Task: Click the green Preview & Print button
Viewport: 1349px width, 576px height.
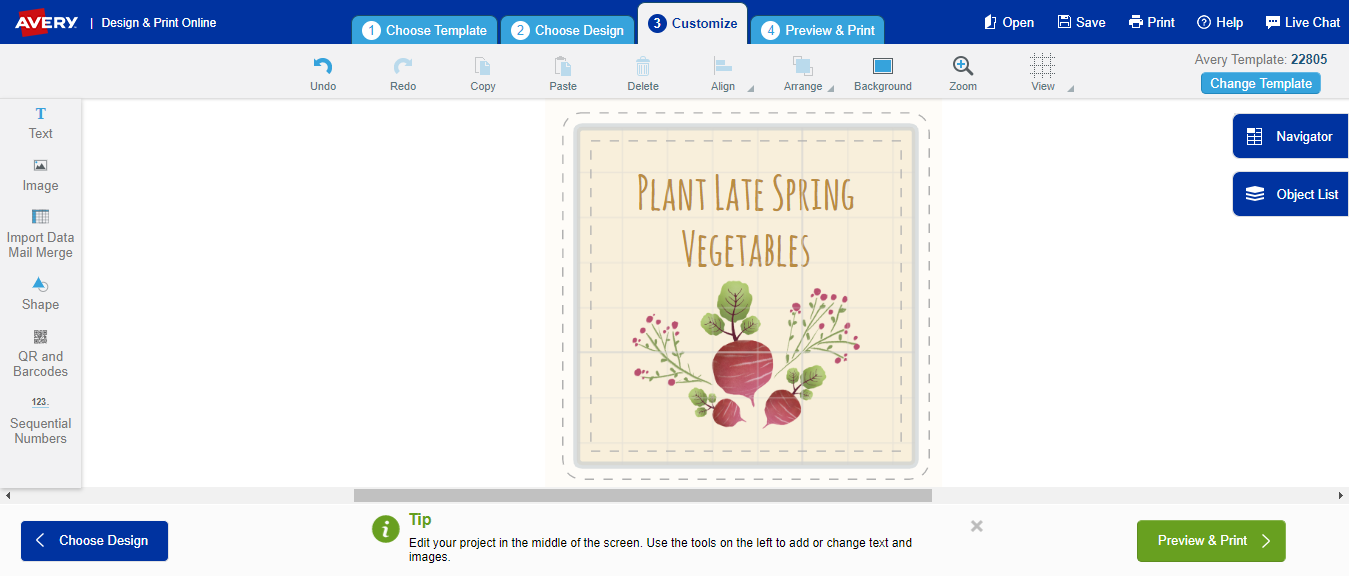Action: click(x=1211, y=541)
